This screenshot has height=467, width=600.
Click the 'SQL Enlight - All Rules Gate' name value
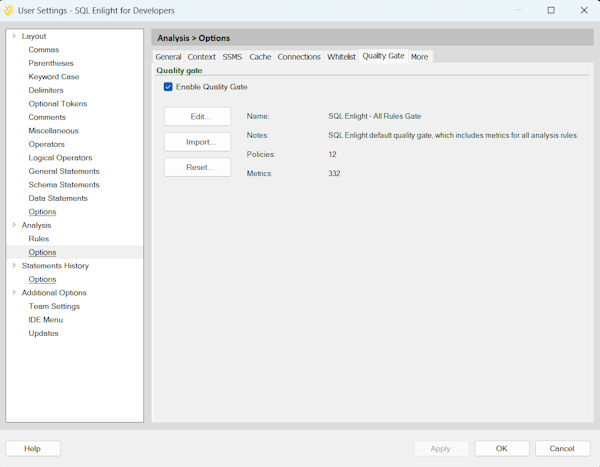374,116
